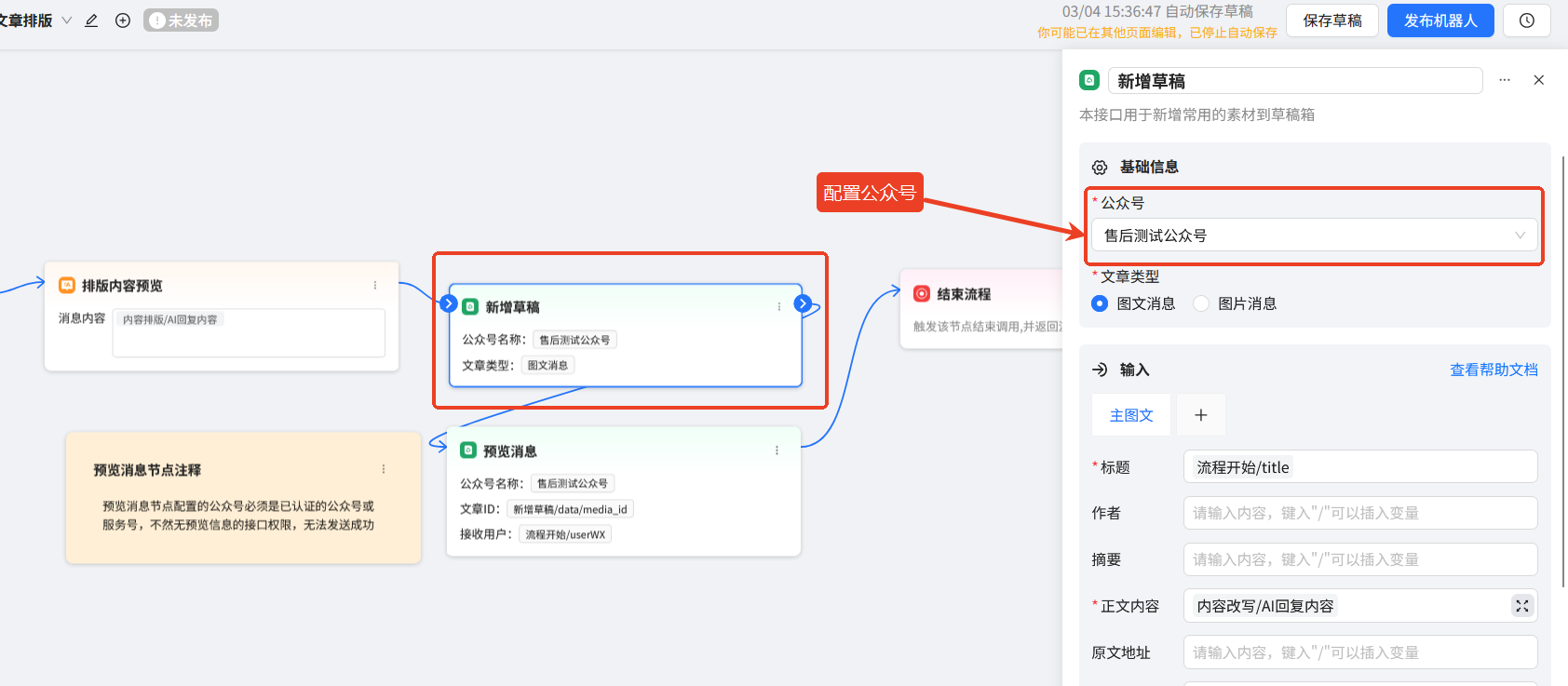Select the 结束流程 node title
This screenshot has width=1568, height=686.
(964, 294)
